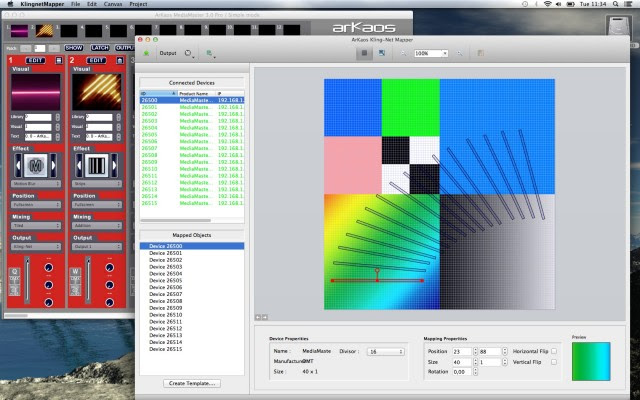Click layer 2 vertical fader
Screen dimensions: 640x400
click(88, 280)
